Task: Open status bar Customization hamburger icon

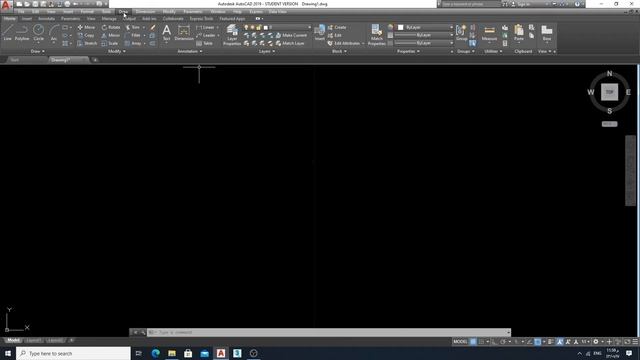Action: pyautogui.click(x=635, y=342)
